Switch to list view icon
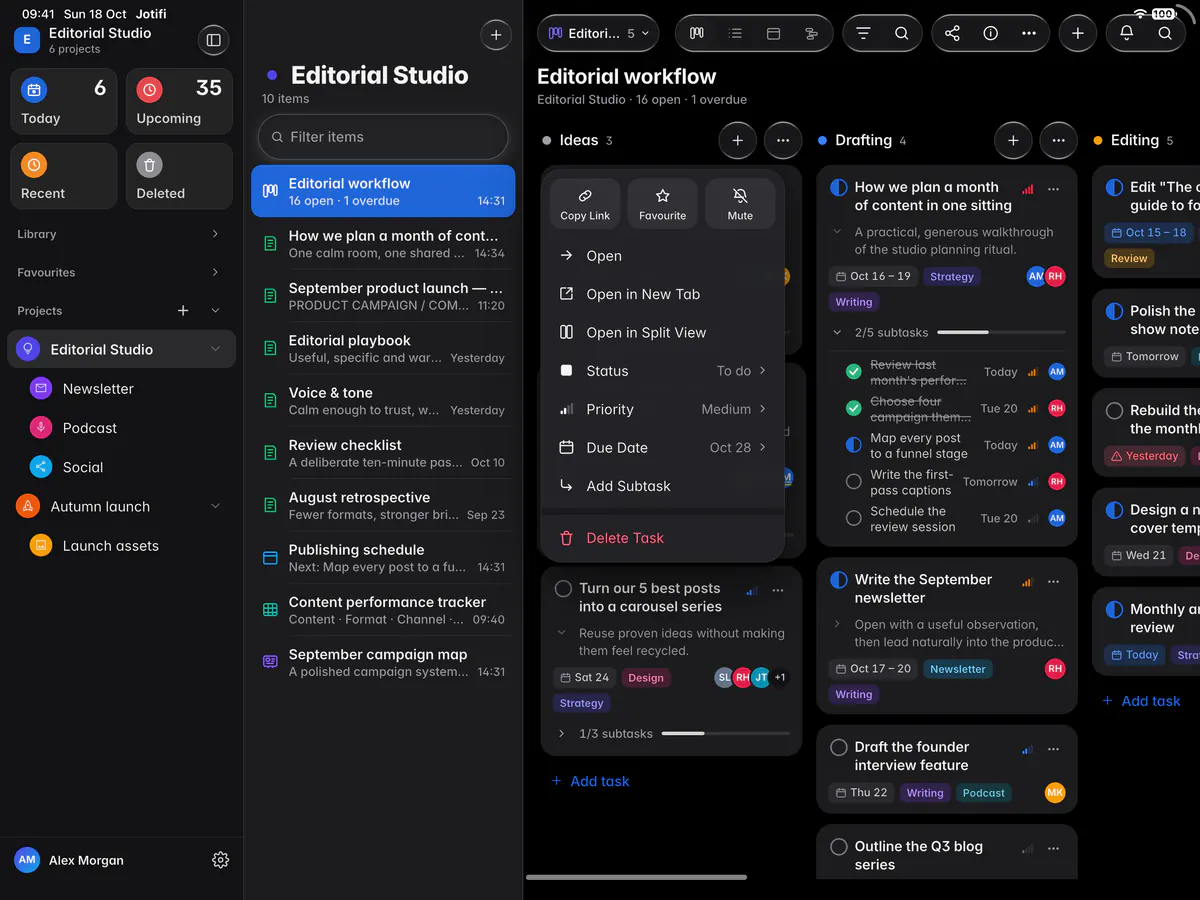The height and width of the screenshot is (900, 1200). pos(736,33)
